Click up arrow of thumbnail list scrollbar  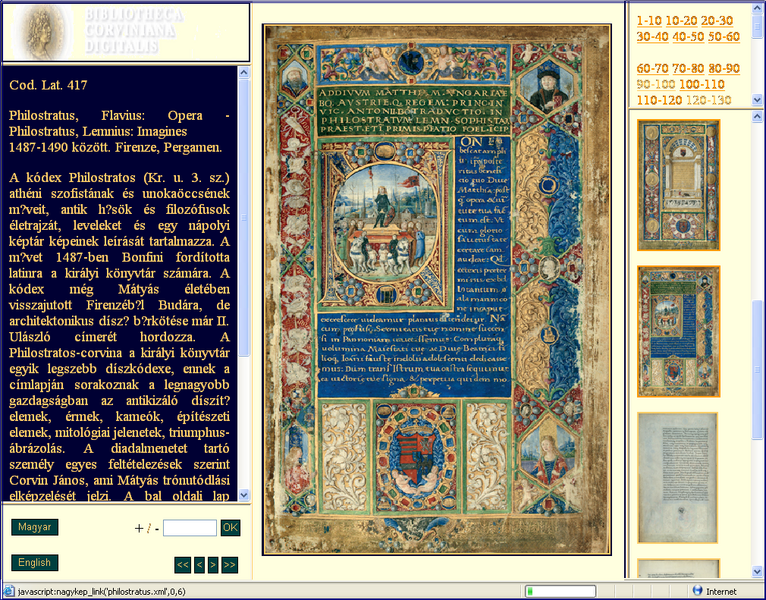pos(757,116)
